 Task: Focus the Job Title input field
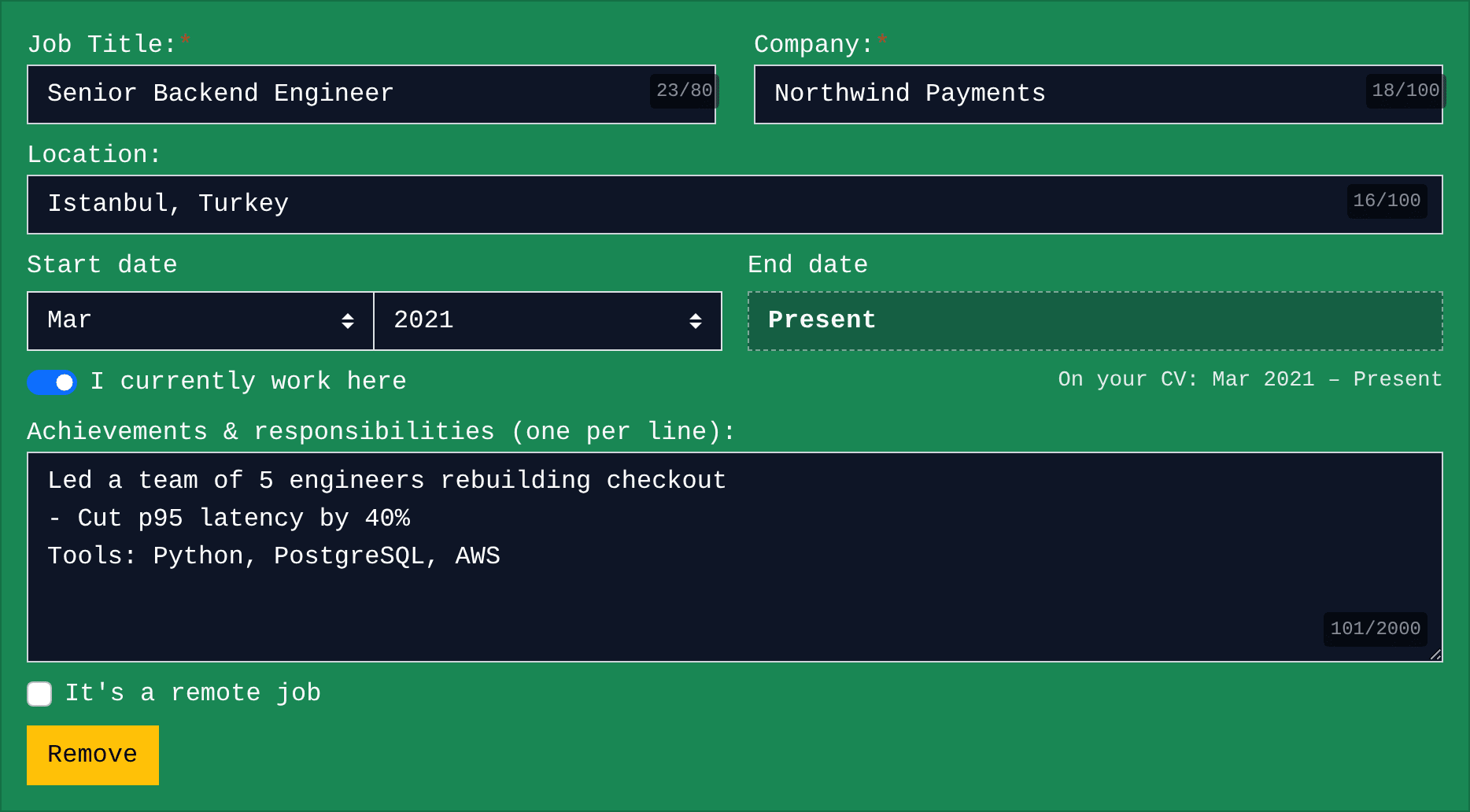click(371, 94)
